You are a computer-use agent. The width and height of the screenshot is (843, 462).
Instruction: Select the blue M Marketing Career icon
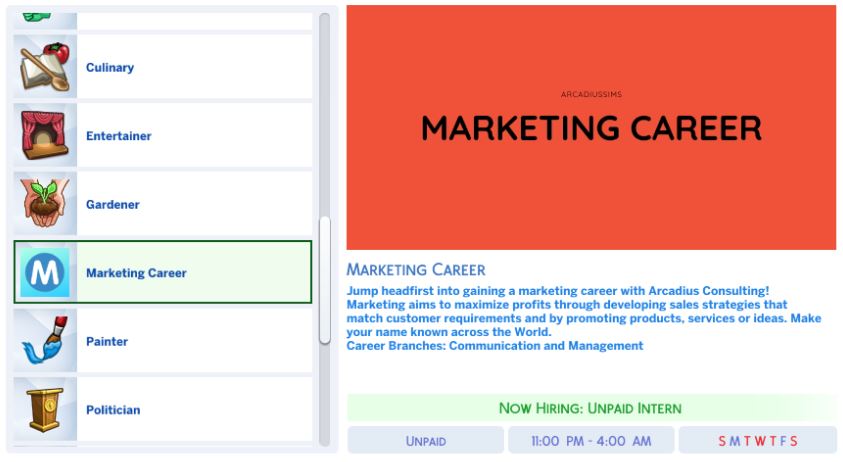(45, 272)
